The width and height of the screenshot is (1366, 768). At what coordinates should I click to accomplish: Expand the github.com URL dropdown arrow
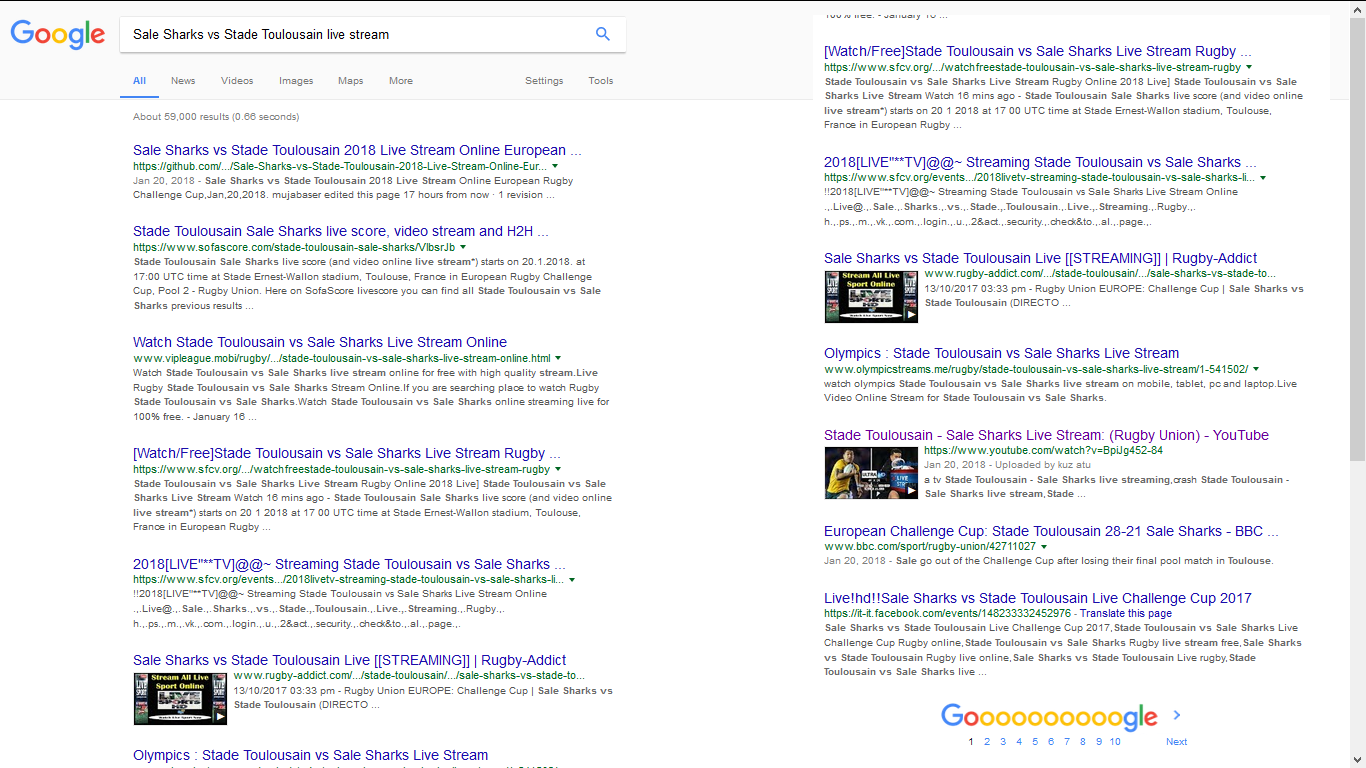(555, 166)
